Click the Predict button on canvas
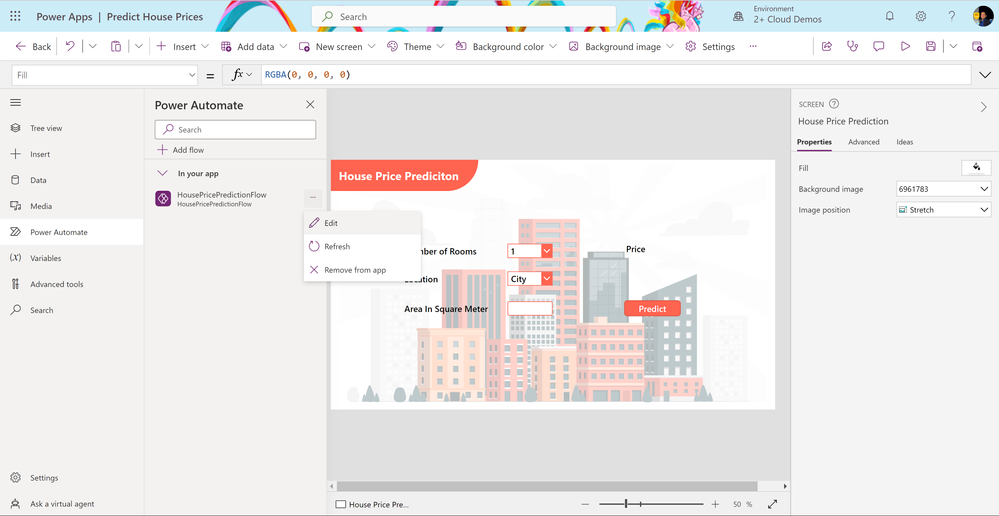Image resolution: width=999 pixels, height=516 pixels. (652, 308)
